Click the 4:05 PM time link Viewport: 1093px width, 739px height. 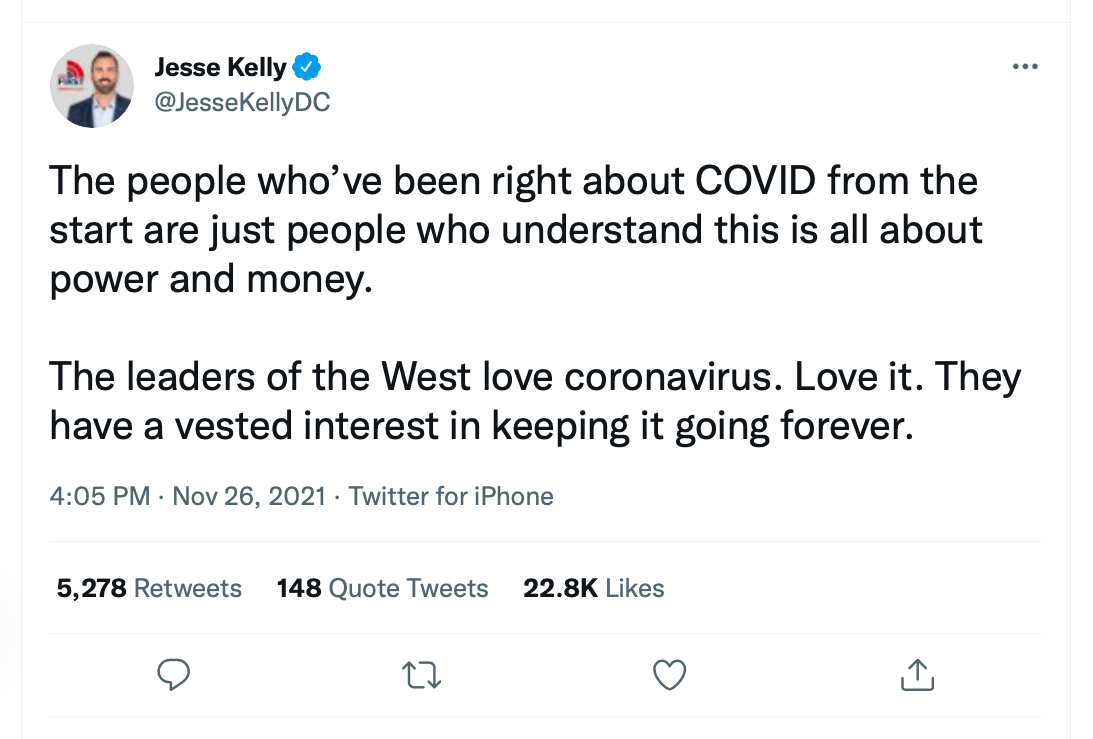100,496
